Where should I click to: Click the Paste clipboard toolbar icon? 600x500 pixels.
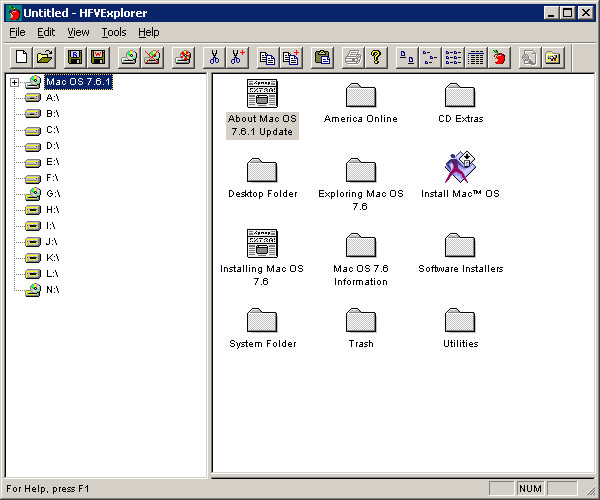pyautogui.click(x=321, y=57)
